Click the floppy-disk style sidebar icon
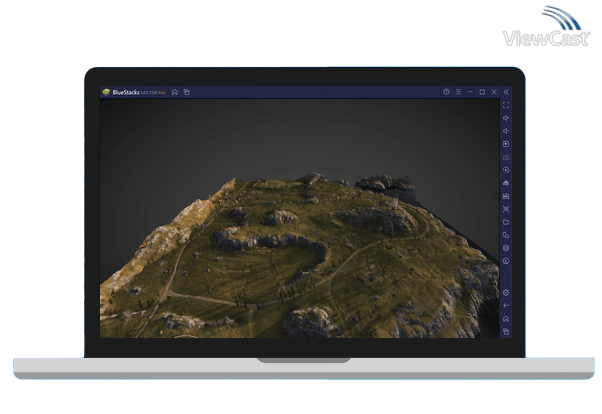602x414 pixels. tap(506, 196)
